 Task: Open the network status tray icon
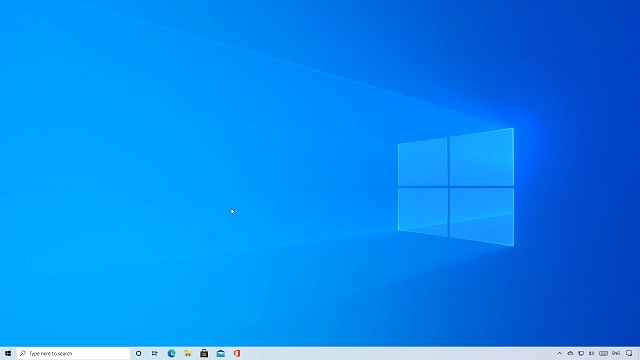(x=581, y=353)
